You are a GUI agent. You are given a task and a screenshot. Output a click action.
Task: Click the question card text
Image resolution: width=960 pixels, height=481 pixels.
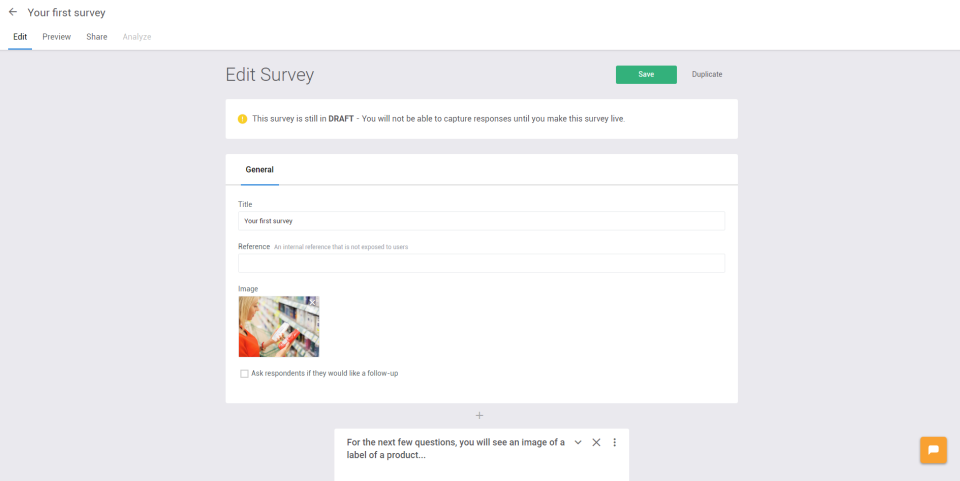click(x=455, y=448)
